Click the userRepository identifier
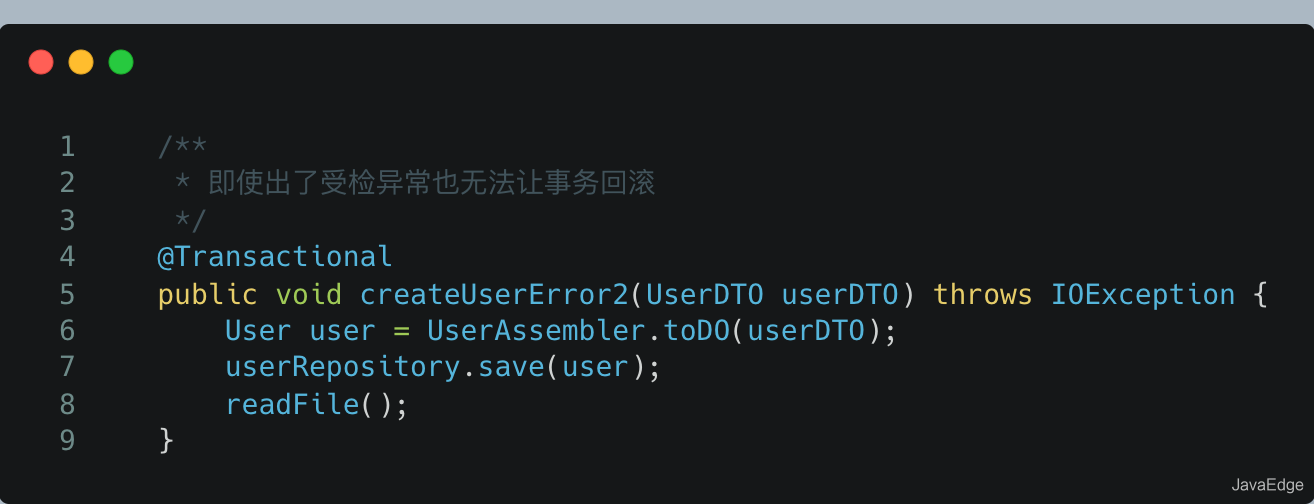The height and width of the screenshot is (504, 1314). tap(342, 367)
